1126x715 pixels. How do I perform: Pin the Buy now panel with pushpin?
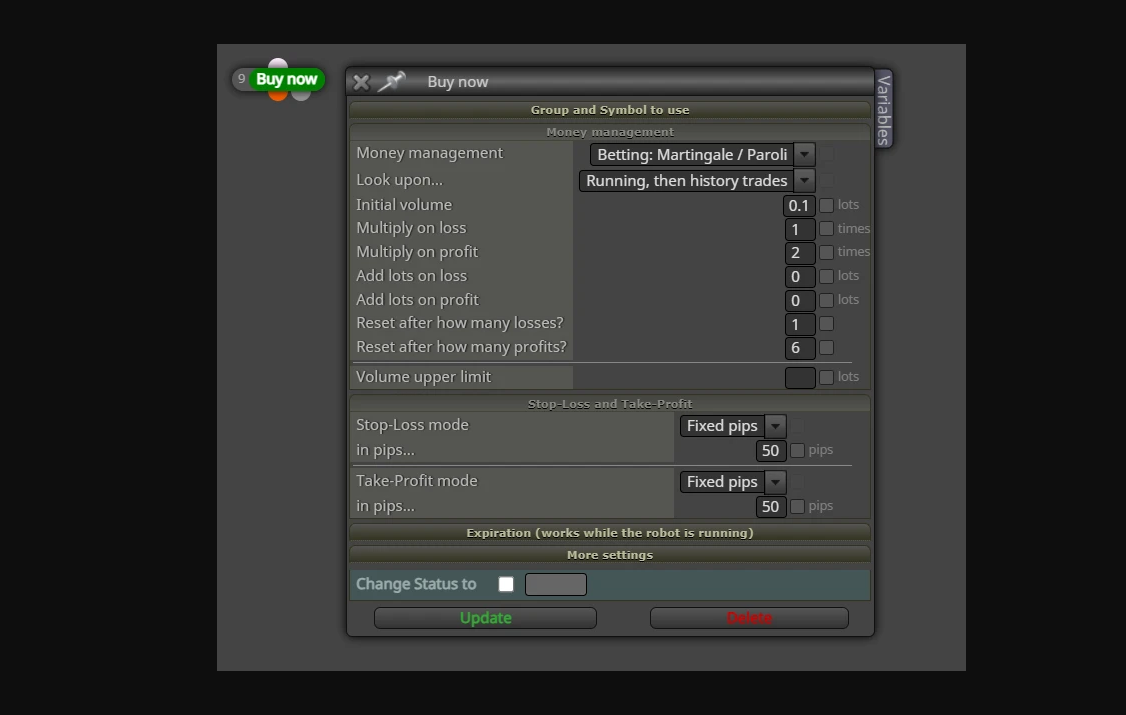[391, 82]
